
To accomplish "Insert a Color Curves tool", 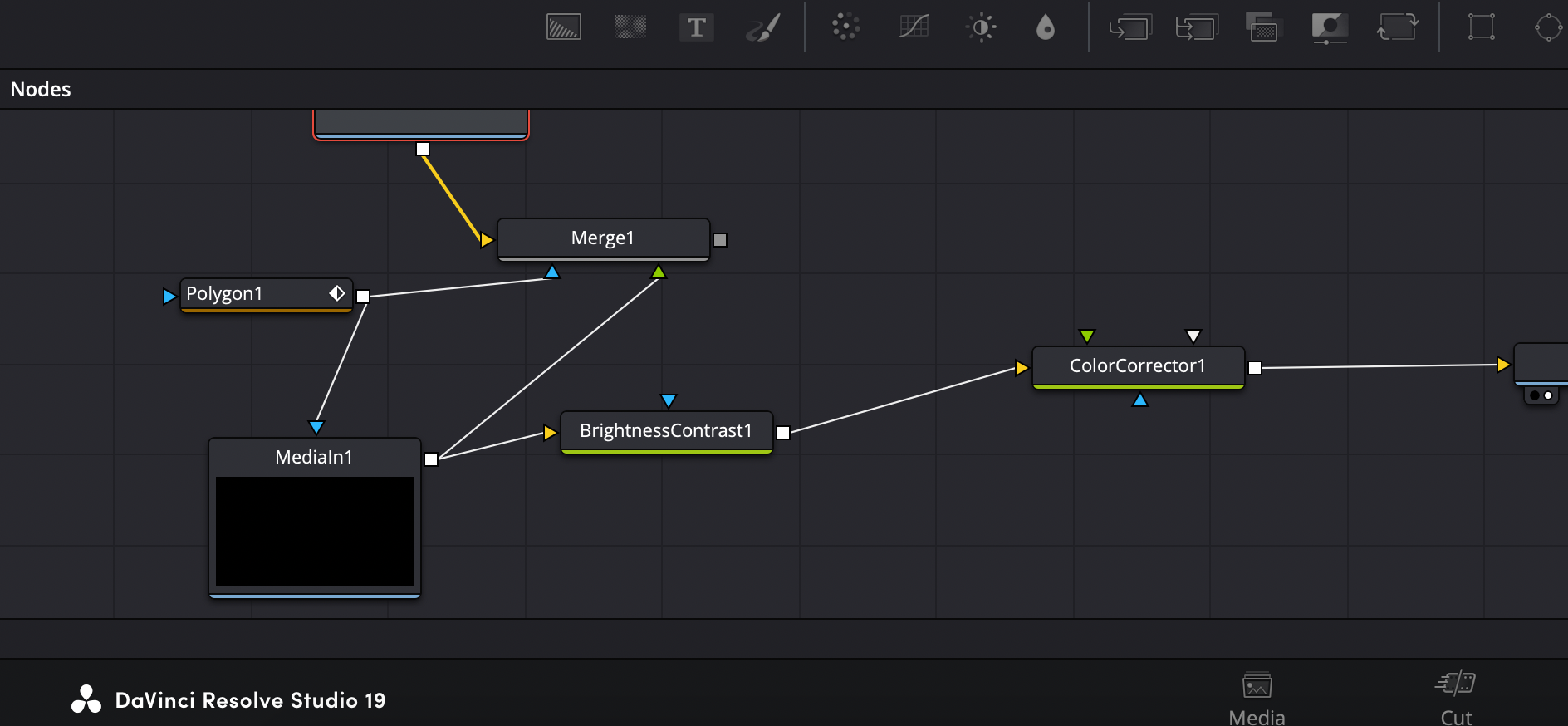I will click(x=914, y=27).
